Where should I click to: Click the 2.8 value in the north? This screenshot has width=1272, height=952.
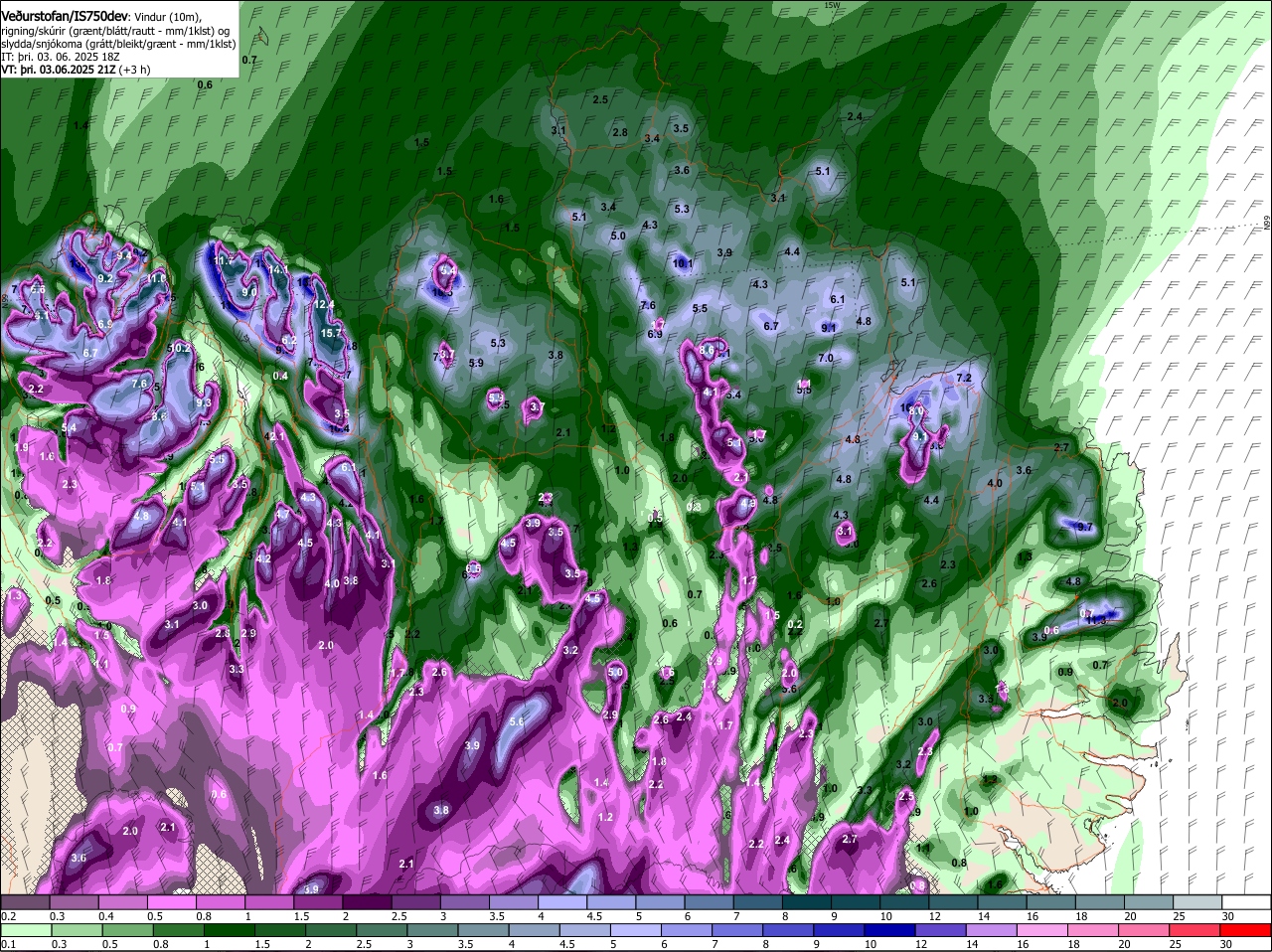(620, 133)
